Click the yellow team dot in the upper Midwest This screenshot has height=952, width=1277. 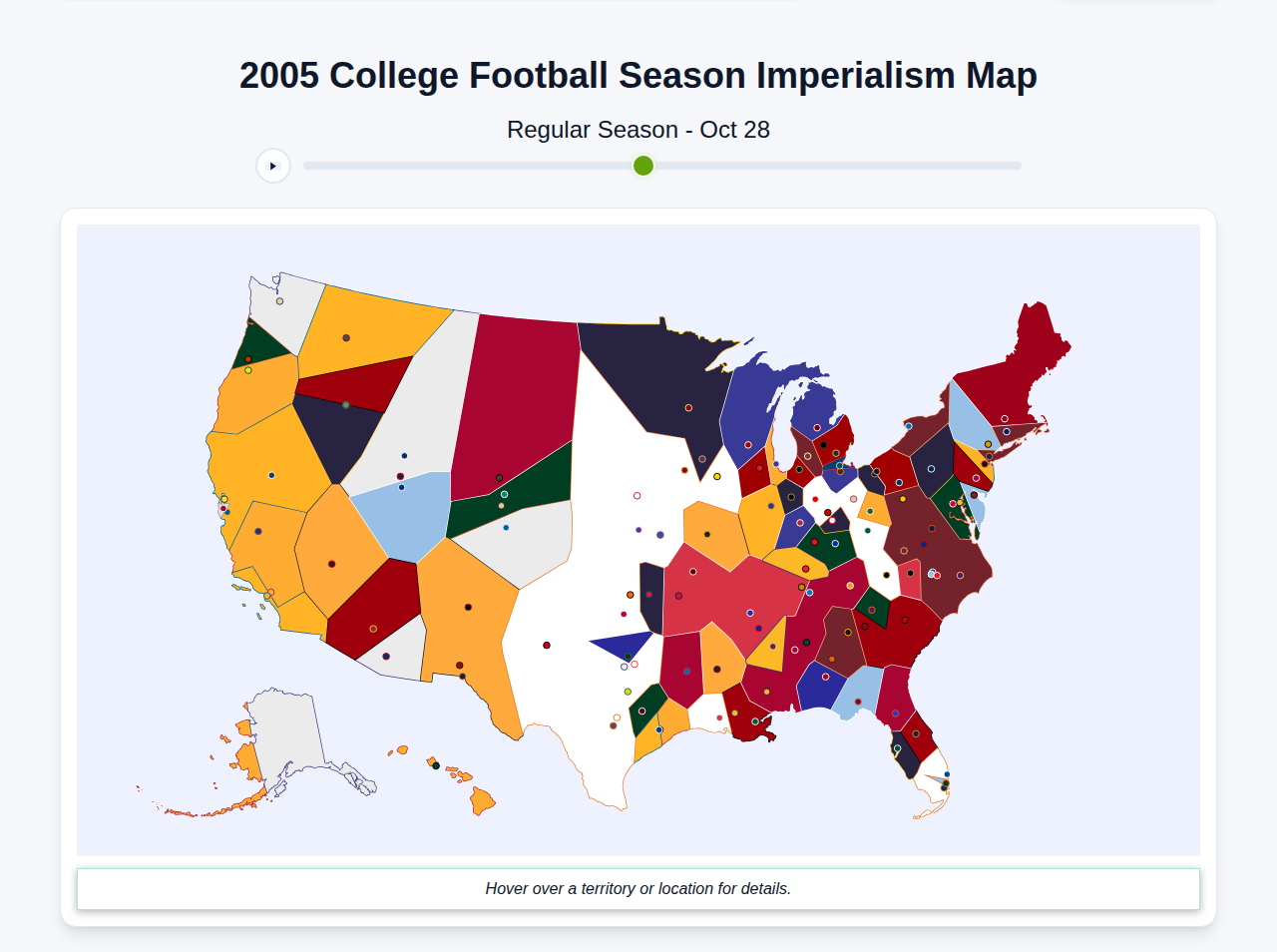point(715,476)
